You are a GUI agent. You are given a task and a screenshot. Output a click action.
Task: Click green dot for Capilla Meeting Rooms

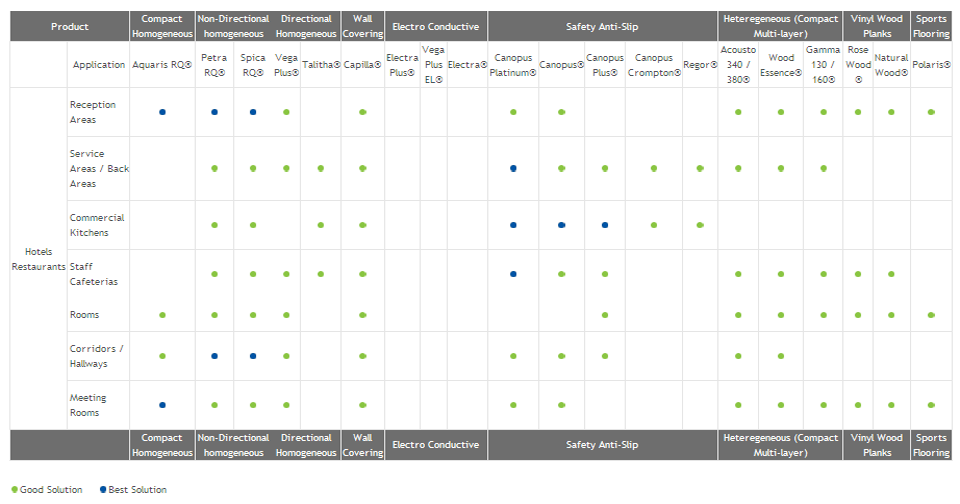coord(362,405)
